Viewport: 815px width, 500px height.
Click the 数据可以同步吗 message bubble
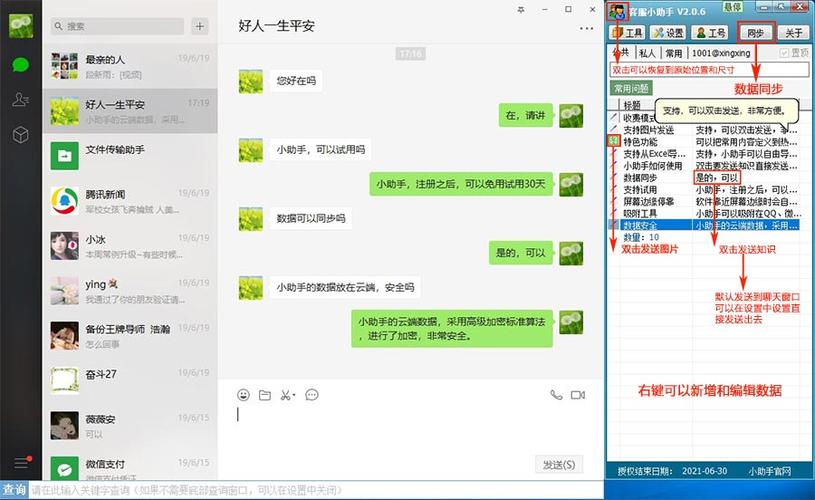click(311, 219)
